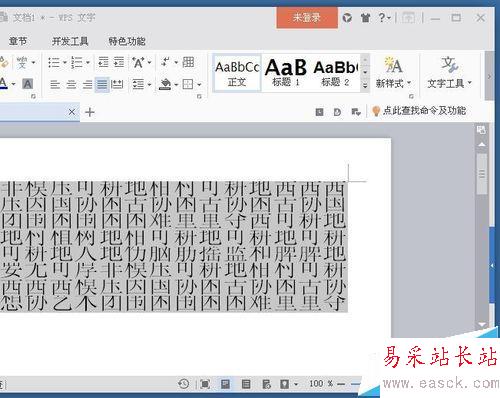The width and height of the screenshot is (500, 398).
Task: Apply the 标题 2 heading style
Action: click(335, 73)
